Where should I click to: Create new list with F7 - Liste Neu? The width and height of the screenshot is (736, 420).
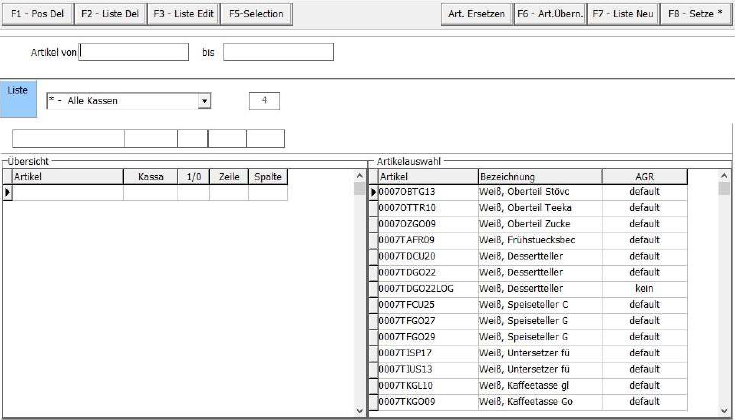coord(622,15)
